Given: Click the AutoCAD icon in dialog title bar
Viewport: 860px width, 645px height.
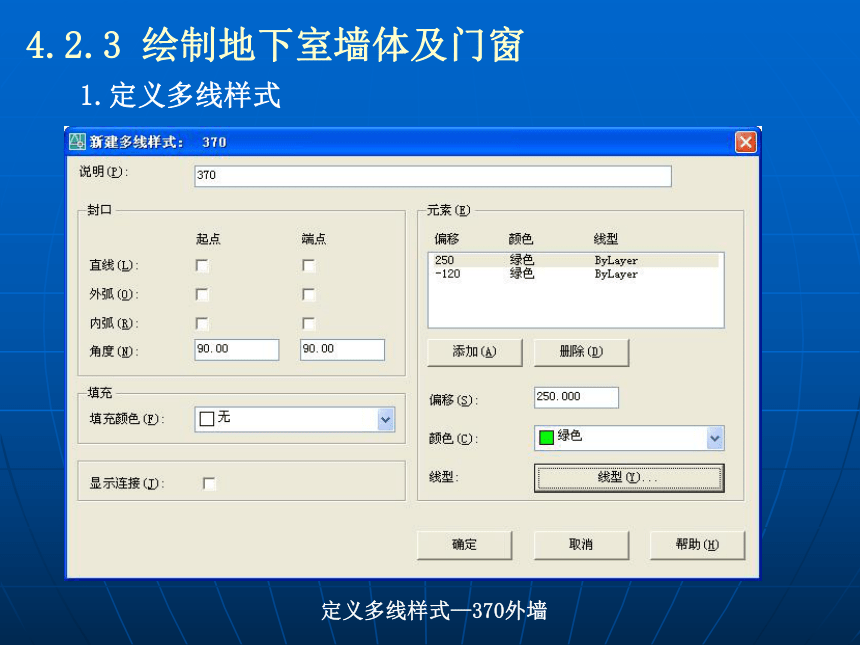Looking at the screenshot, I should click(77, 142).
